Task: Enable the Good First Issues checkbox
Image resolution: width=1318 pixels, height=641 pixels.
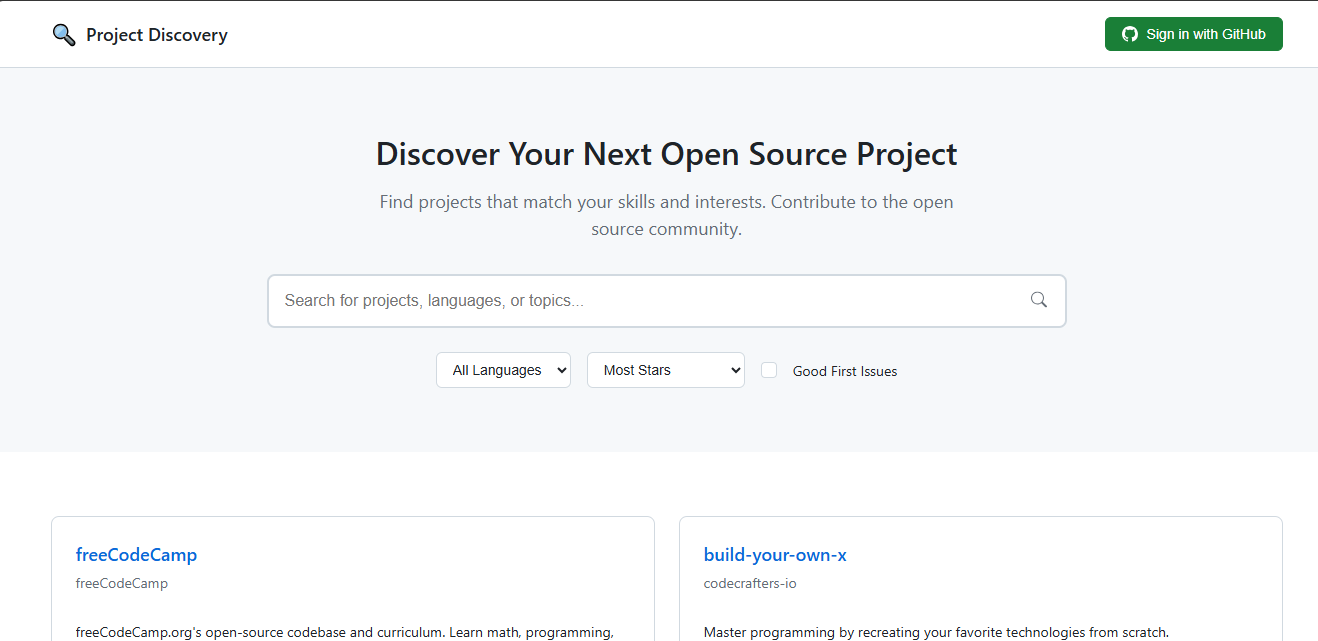Action: (x=769, y=370)
